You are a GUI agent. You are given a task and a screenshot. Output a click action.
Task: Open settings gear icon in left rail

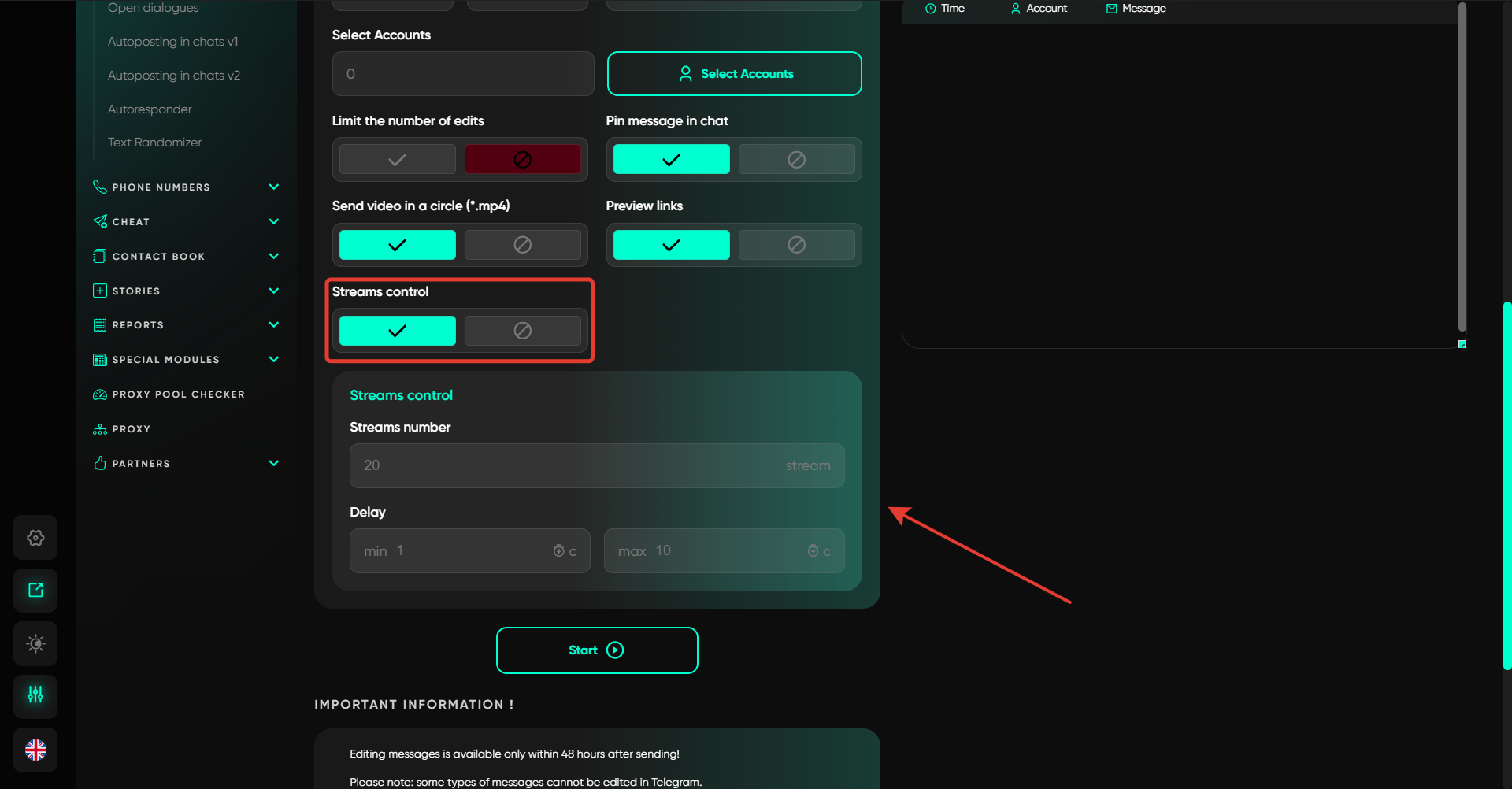[35, 538]
